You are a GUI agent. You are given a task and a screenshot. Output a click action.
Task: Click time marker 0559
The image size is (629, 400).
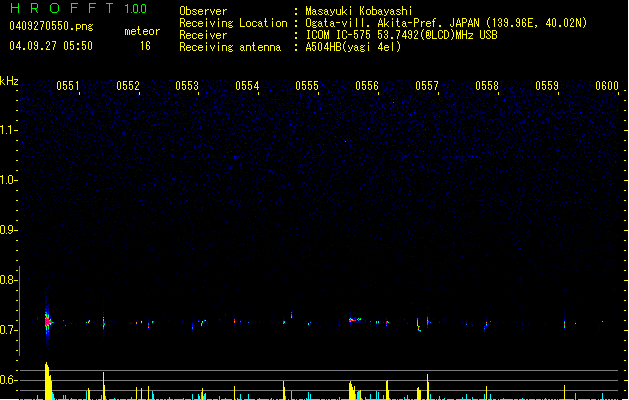tap(547, 86)
